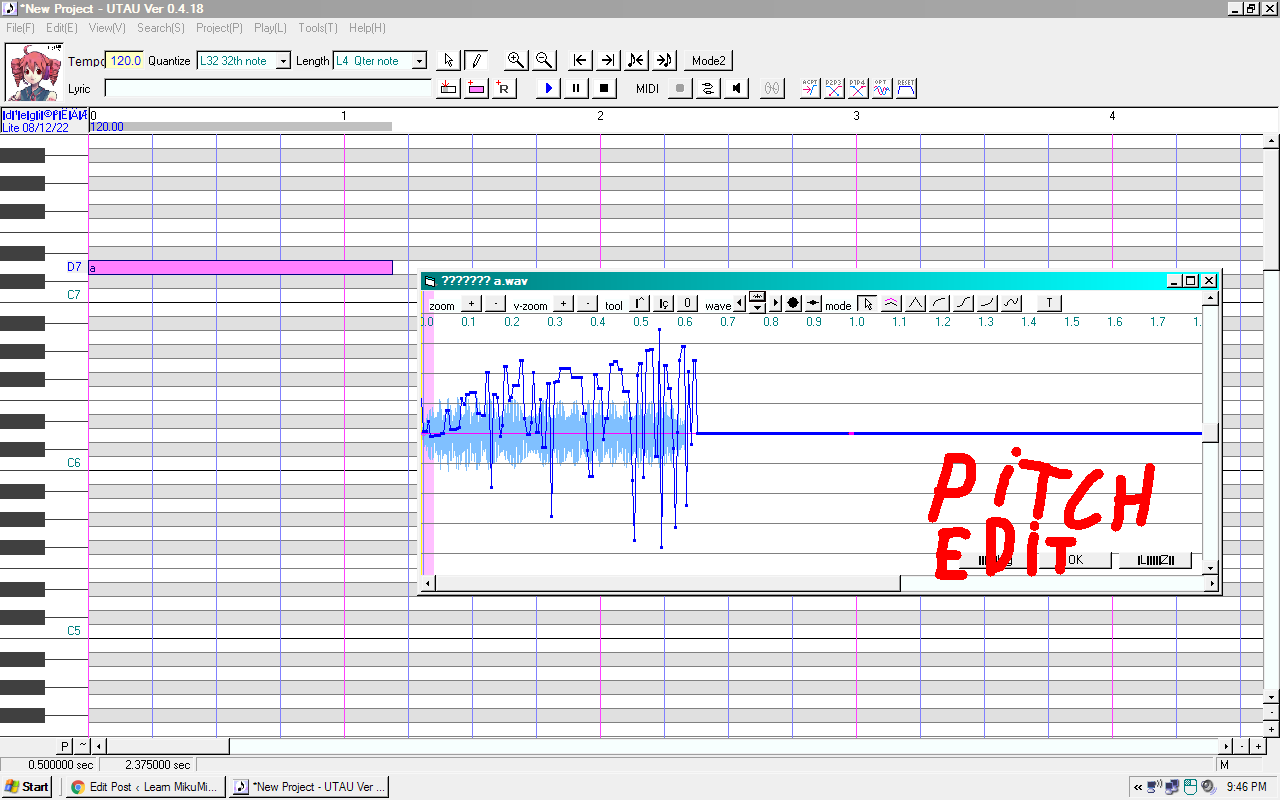Insert a rest with the R icon
Screen dimensions: 1280x800
point(503,89)
